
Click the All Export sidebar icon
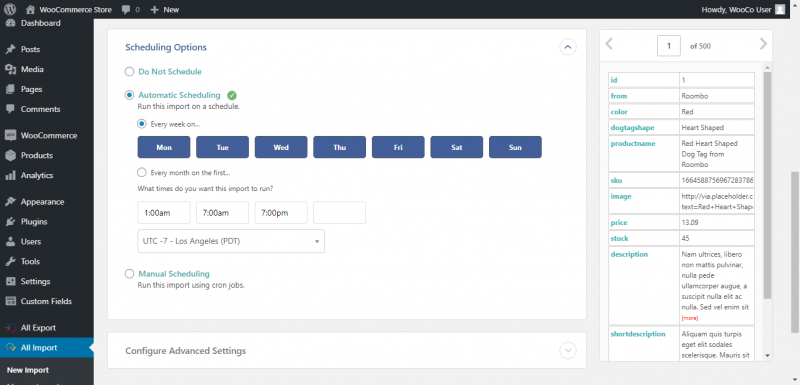[x=10, y=328]
